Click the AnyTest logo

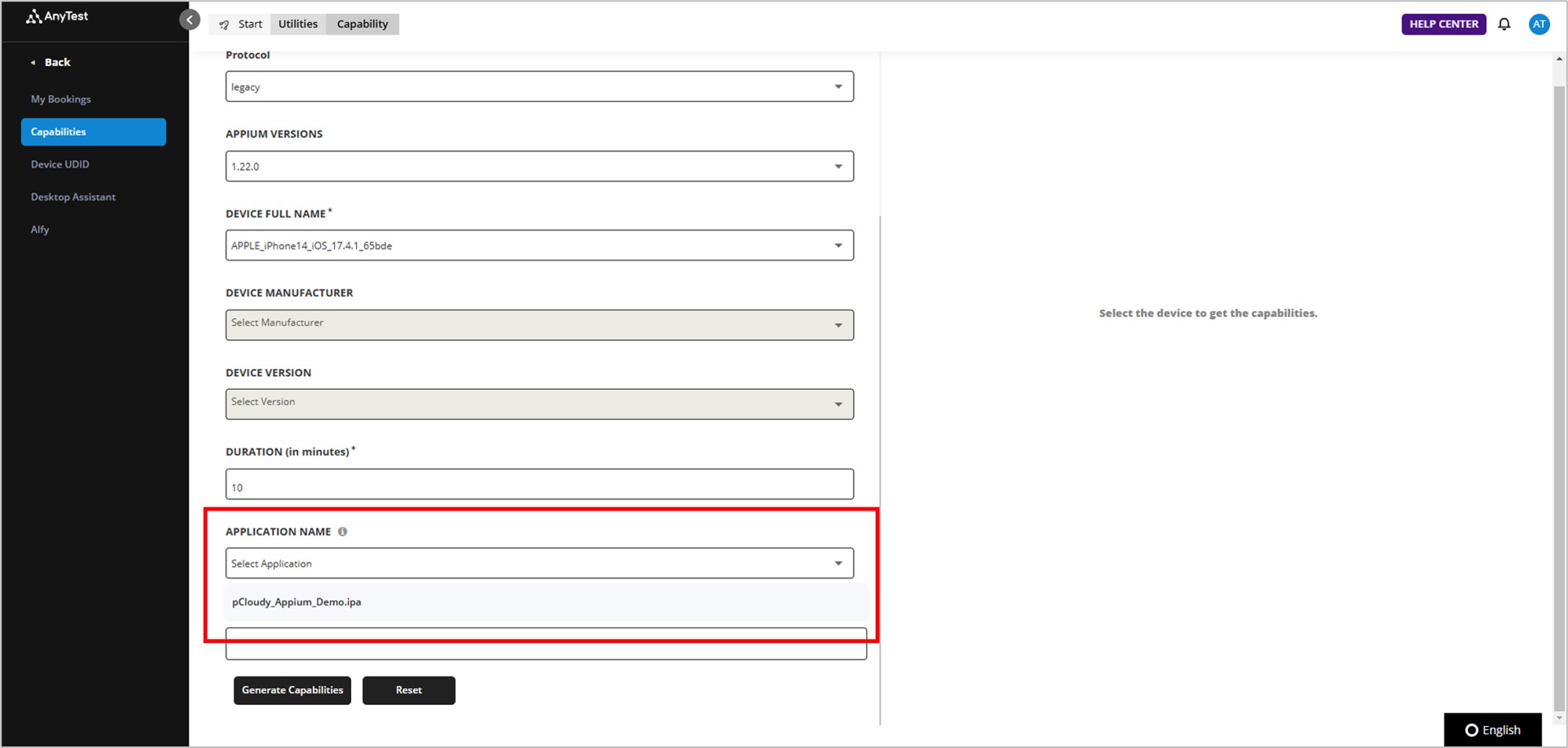click(x=57, y=16)
